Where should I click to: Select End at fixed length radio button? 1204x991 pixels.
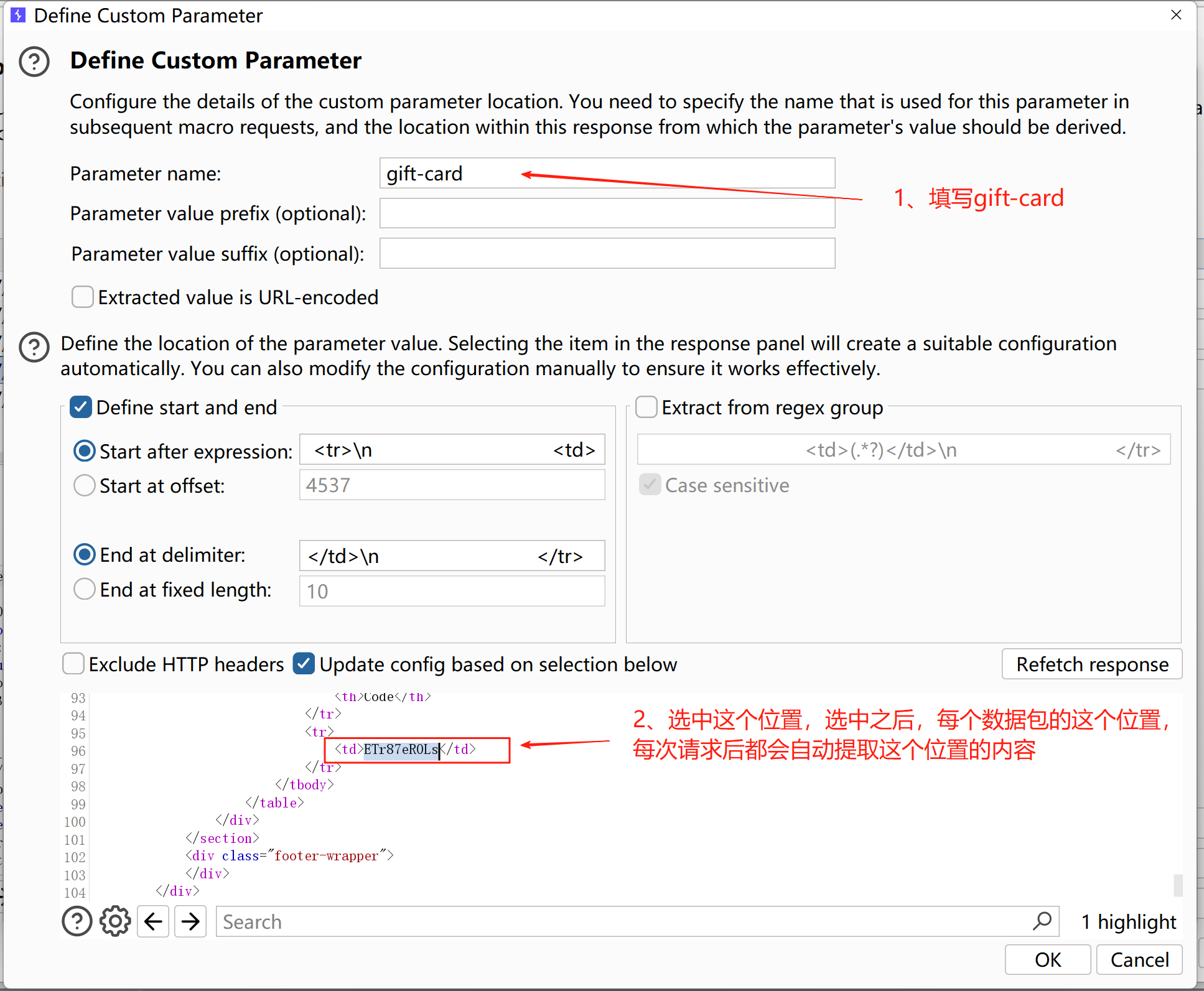click(85, 589)
